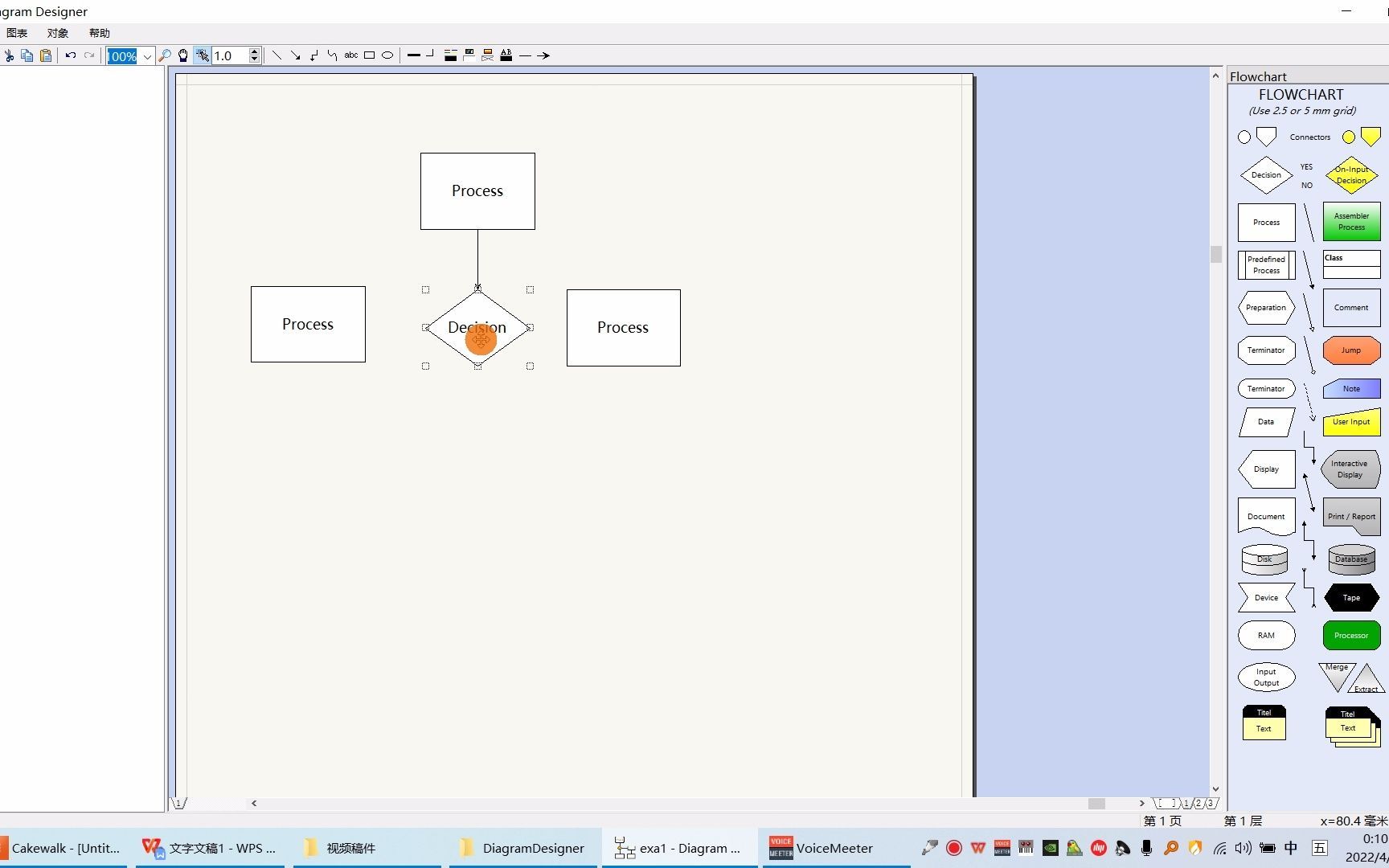1389x868 pixels.
Task: Open the text color picker
Action: click(506, 55)
